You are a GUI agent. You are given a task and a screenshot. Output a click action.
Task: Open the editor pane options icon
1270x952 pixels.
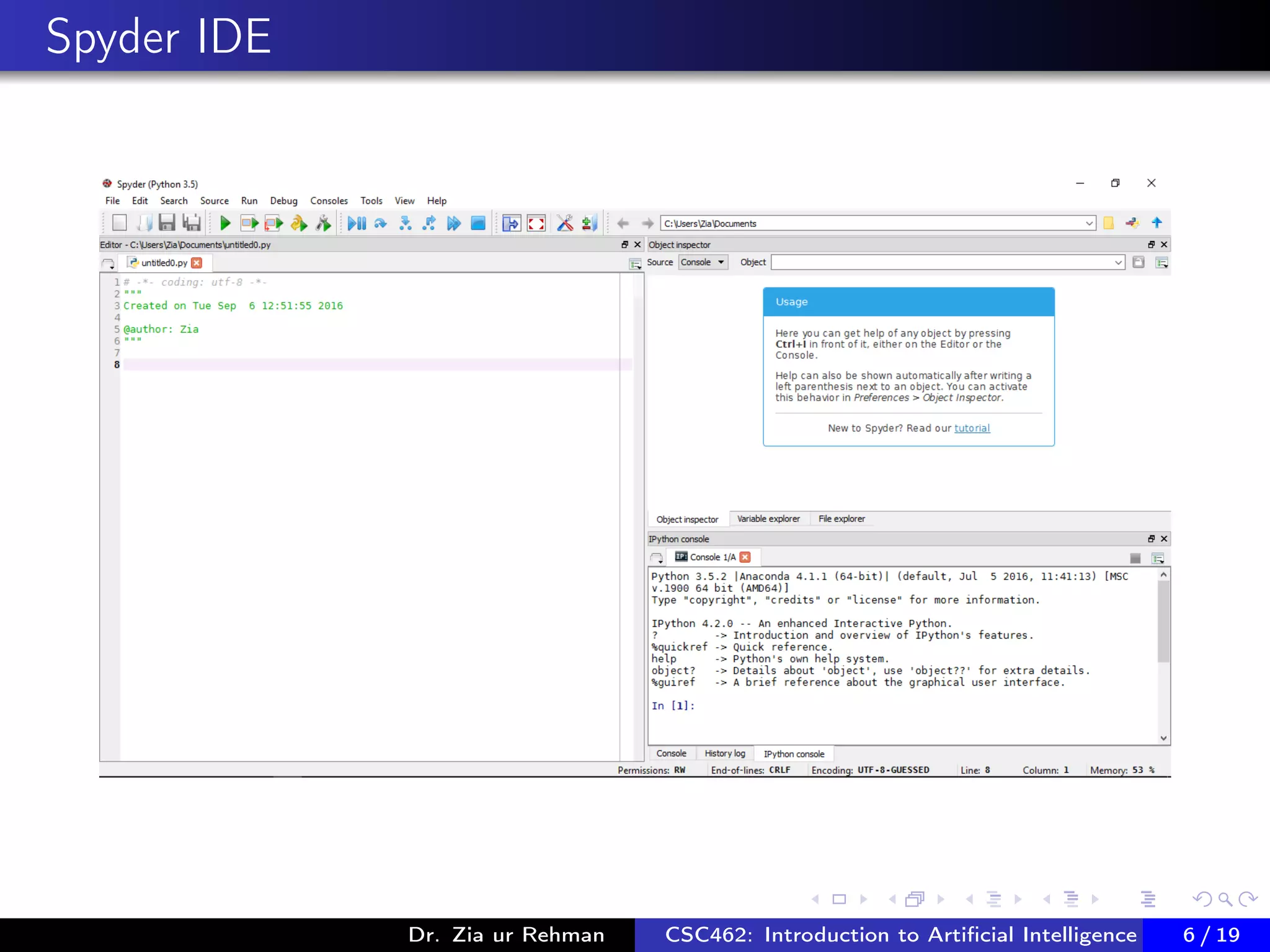(635, 264)
